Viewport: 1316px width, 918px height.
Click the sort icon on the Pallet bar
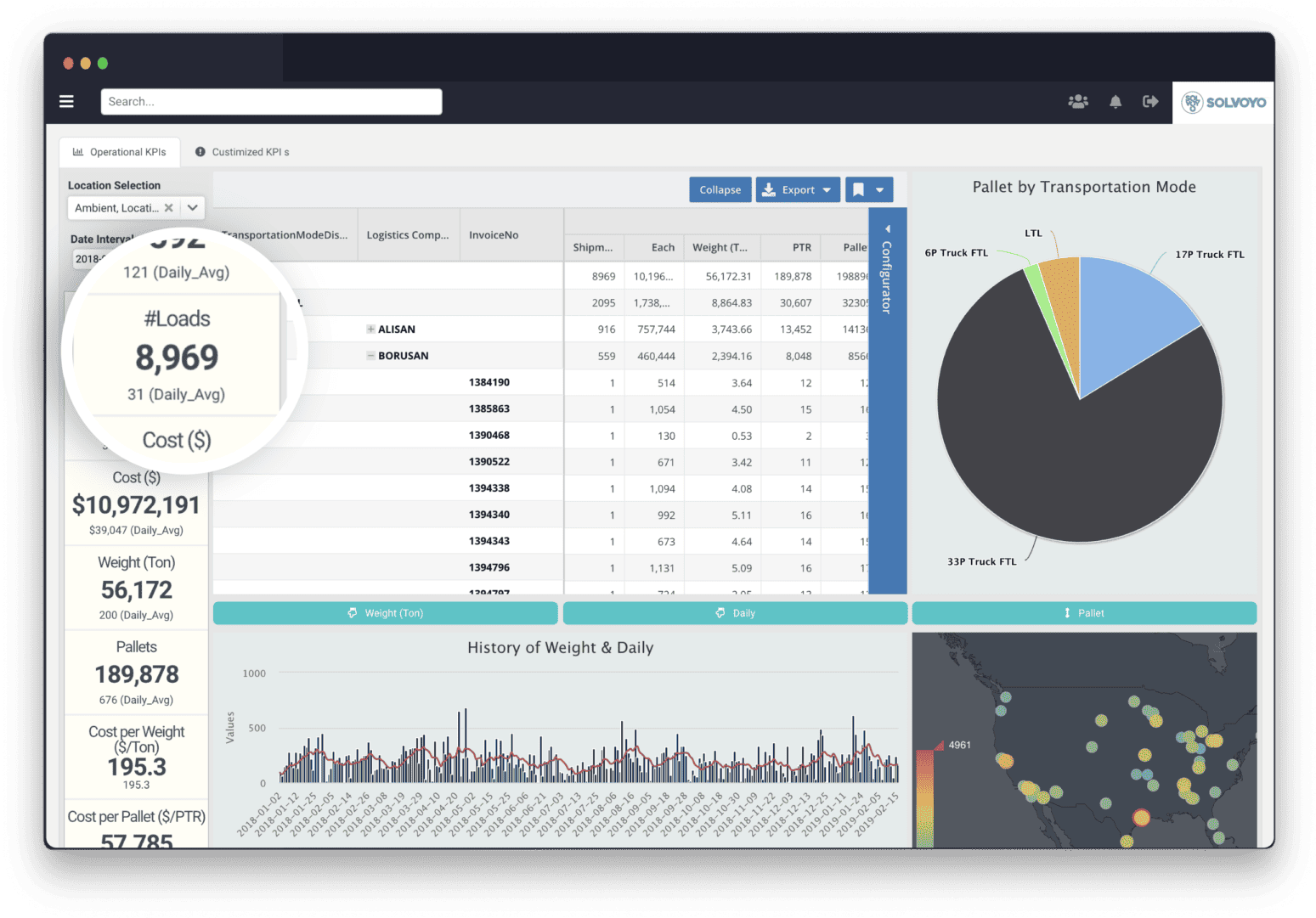[1066, 612]
